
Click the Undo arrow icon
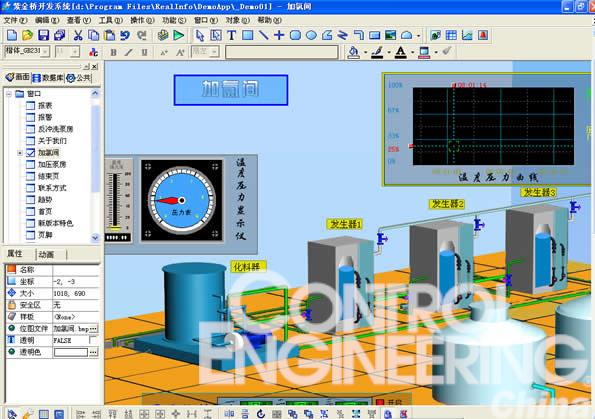[x=125, y=35]
